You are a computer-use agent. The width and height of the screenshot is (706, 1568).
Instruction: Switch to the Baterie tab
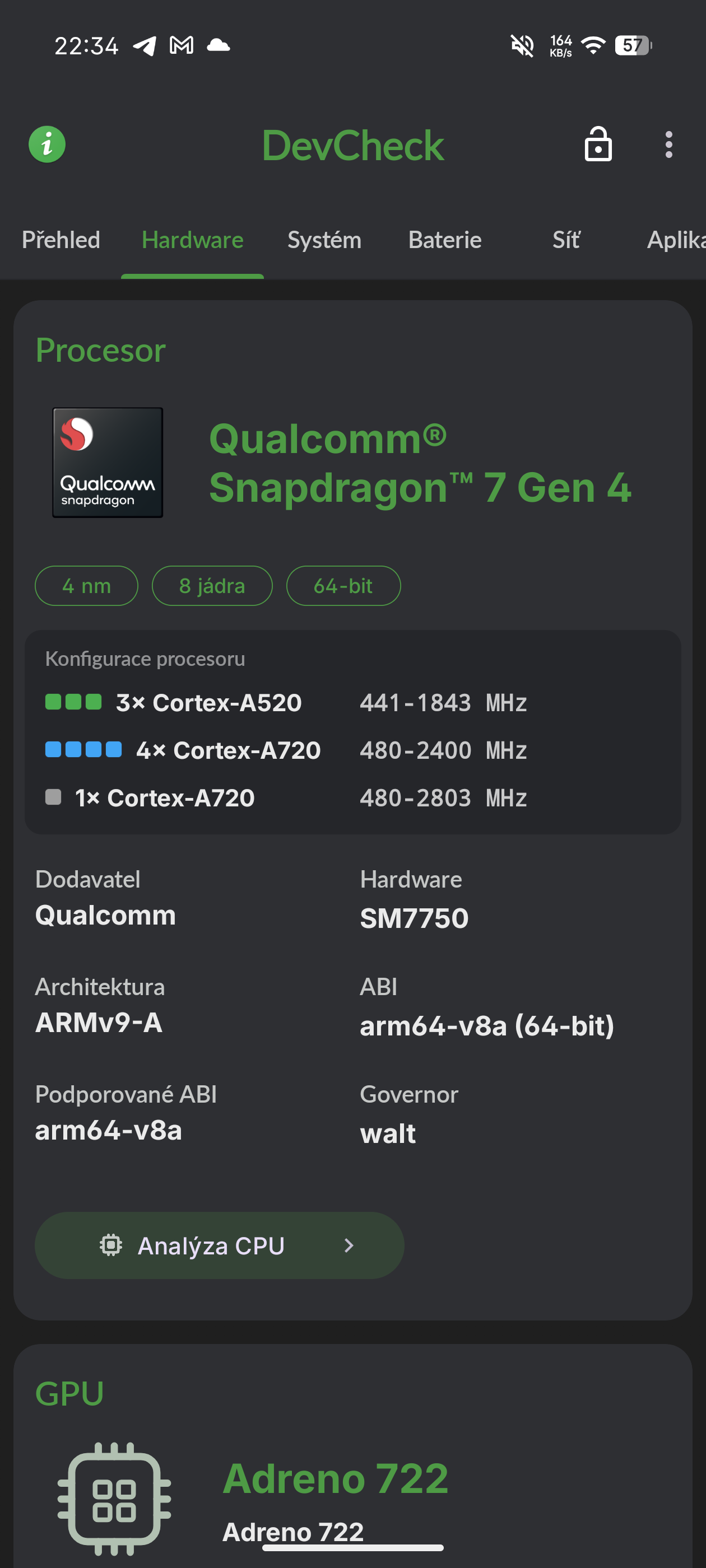tap(445, 240)
